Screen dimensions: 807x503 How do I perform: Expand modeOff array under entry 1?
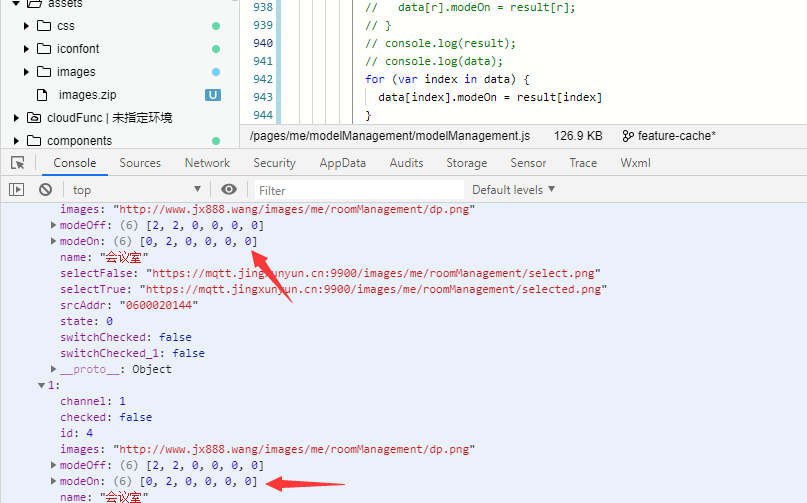tap(53, 465)
